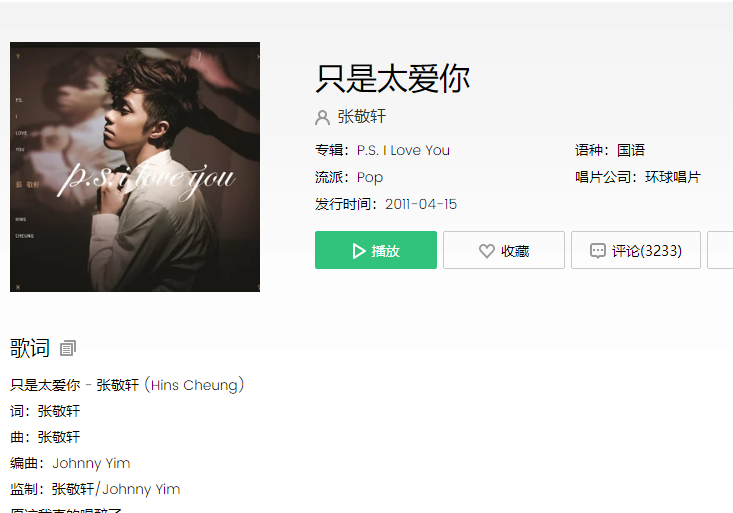Click lyric line with Hins Cheung
This screenshot has width=733, height=513.
pyautogui.click(x=127, y=385)
